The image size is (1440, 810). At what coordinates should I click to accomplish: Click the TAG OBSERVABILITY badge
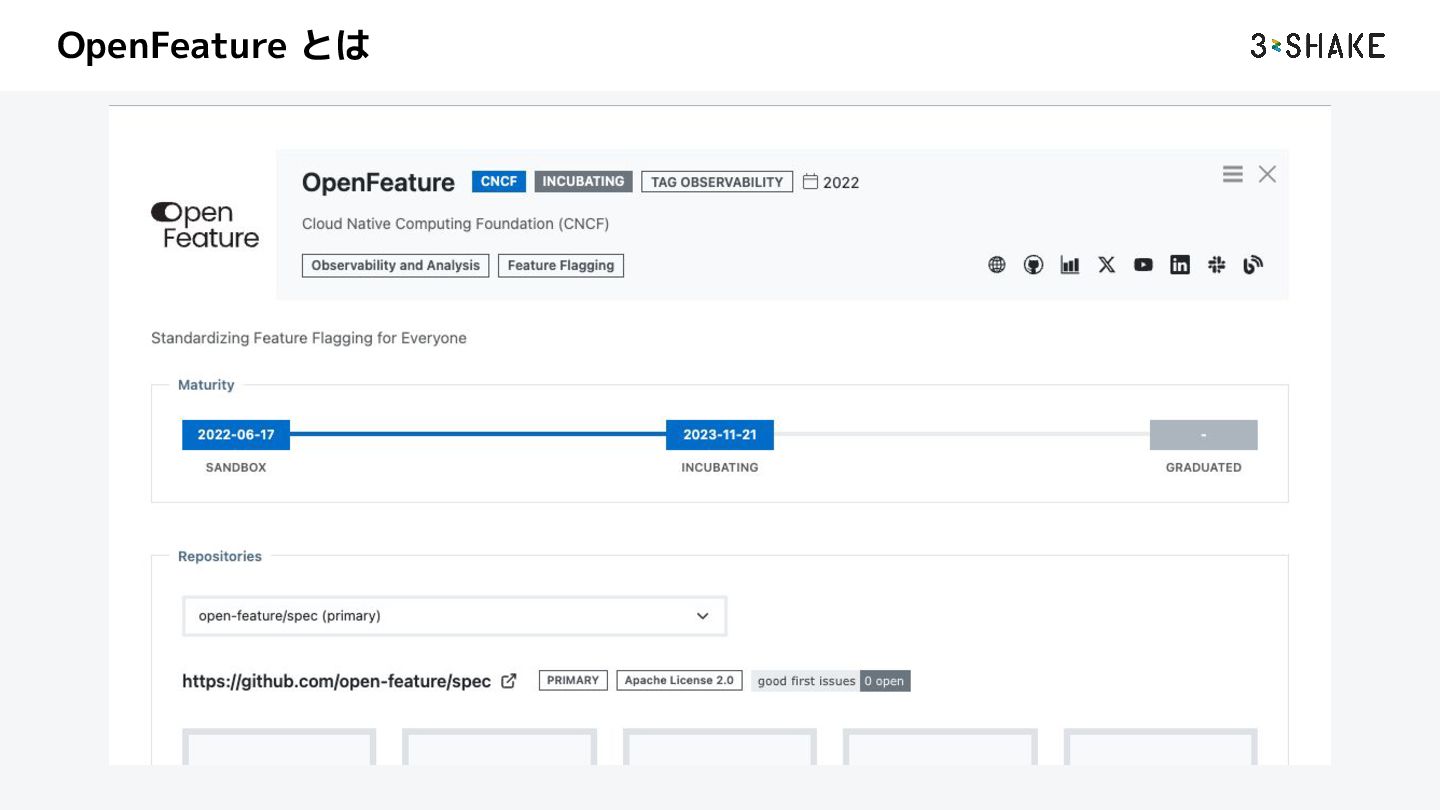(x=717, y=182)
